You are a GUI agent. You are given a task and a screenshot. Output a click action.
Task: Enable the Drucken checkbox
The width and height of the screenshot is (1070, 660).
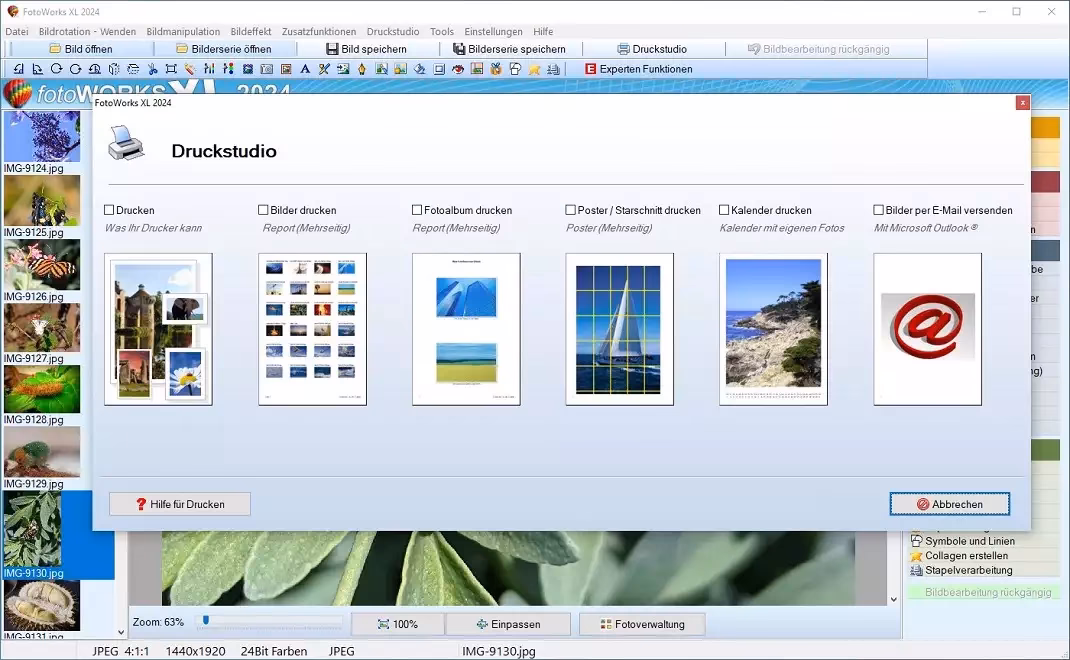(x=109, y=210)
